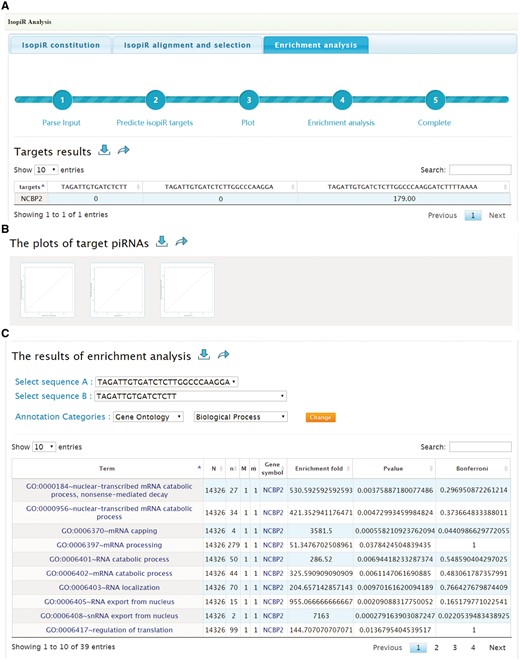Select the Enrichment analysis tab
Screen dimensions: 520x660
(x=316, y=45)
